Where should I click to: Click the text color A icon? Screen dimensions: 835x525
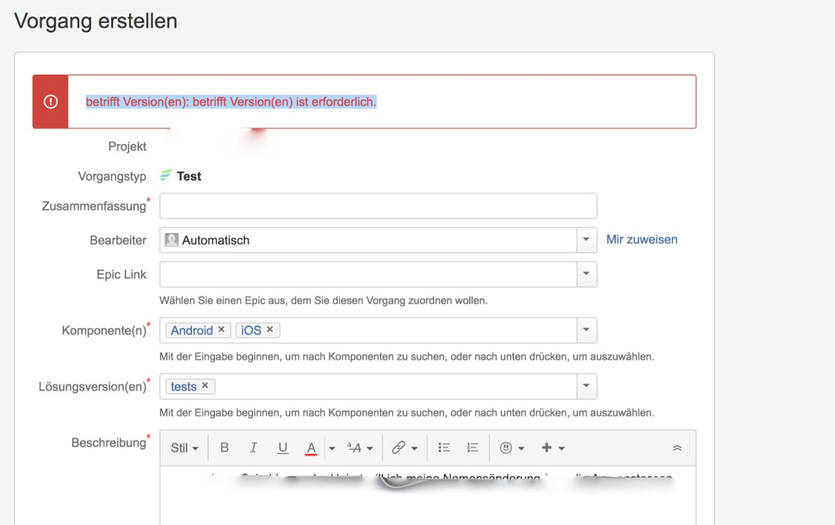click(311, 448)
